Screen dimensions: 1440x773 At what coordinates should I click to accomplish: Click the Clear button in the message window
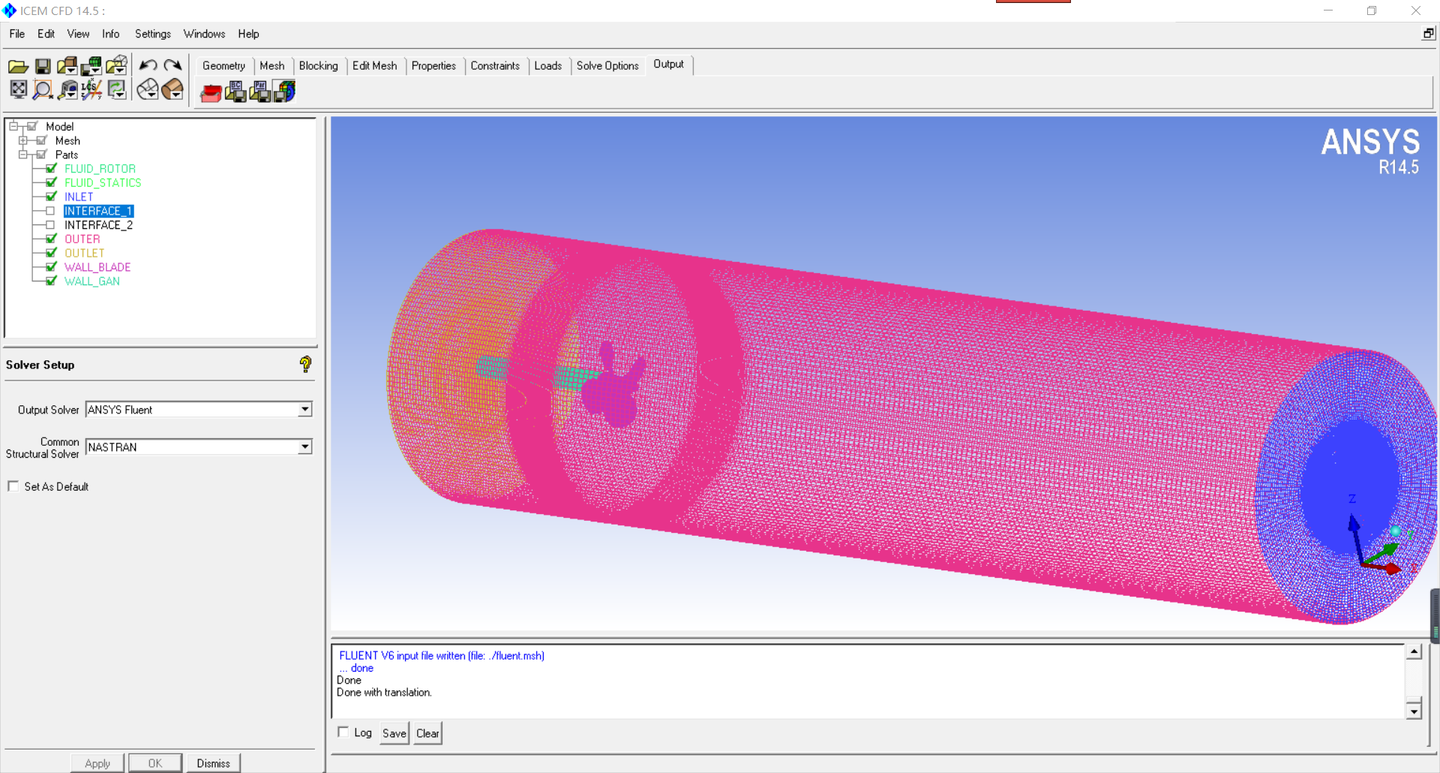point(427,733)
